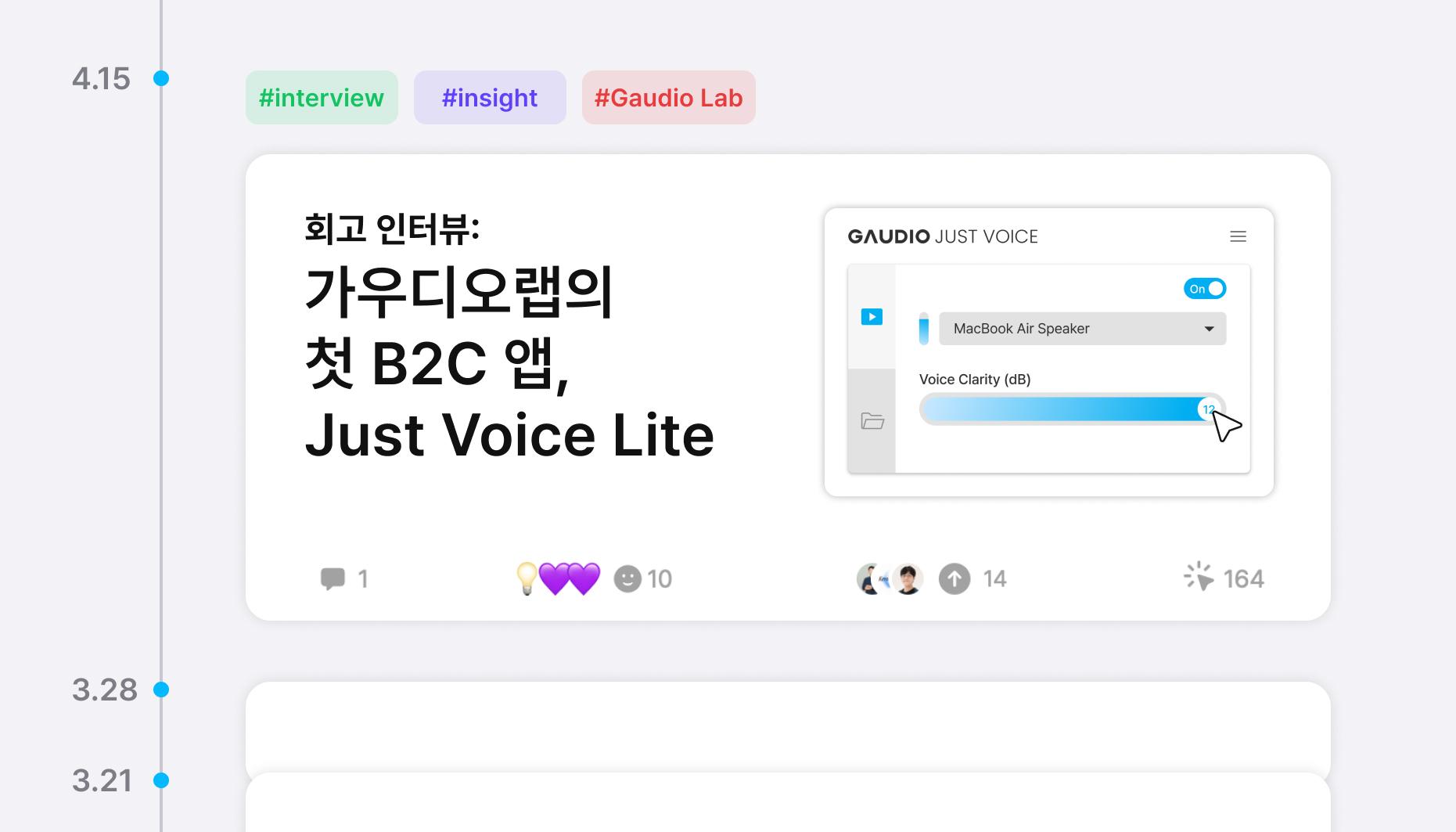Screen dimensions: 1456x832
Task: Open the Just Voice Lite article title
Action: 509,364
